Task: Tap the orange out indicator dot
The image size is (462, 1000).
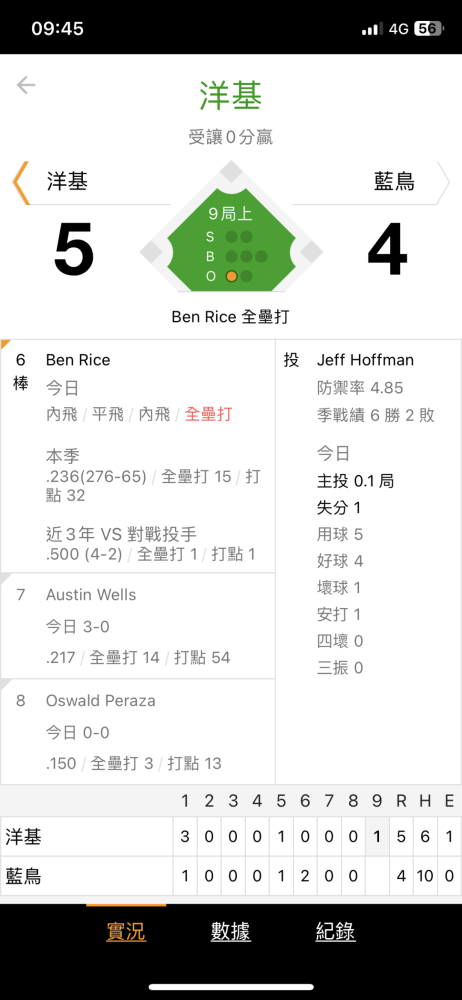Action: 232,276
